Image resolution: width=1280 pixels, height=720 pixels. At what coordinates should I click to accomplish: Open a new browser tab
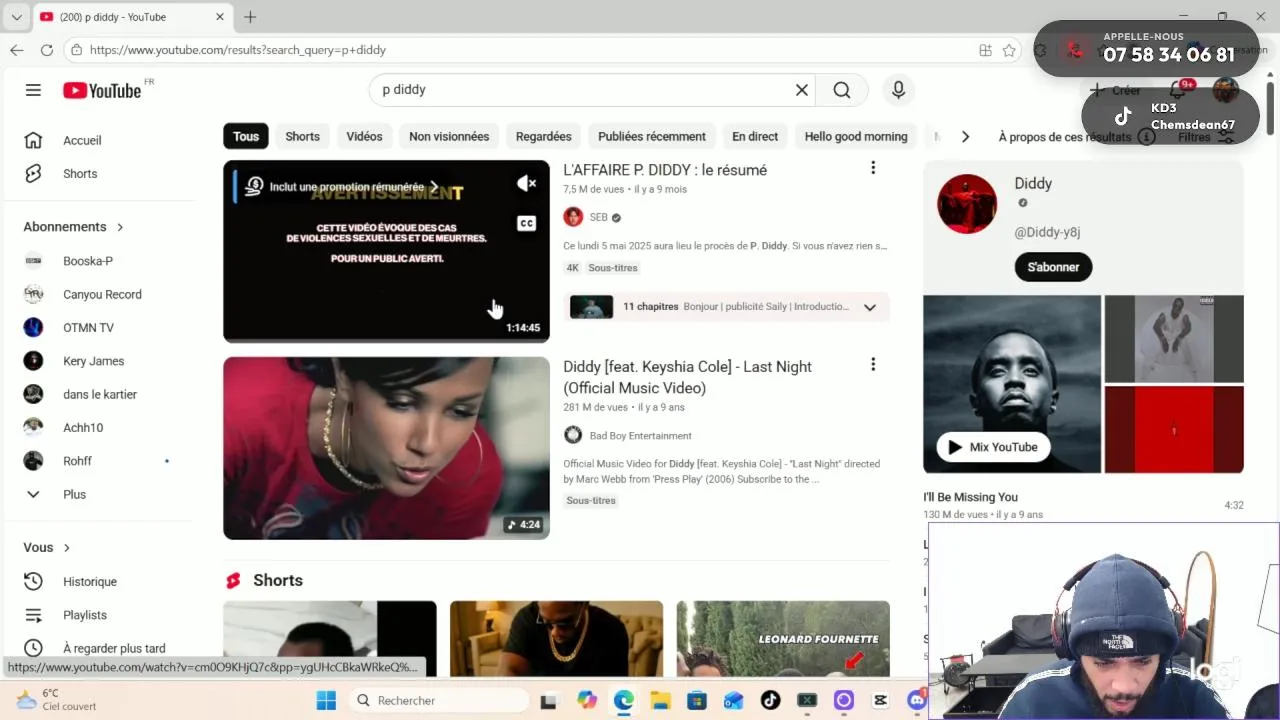click(250, 17)
